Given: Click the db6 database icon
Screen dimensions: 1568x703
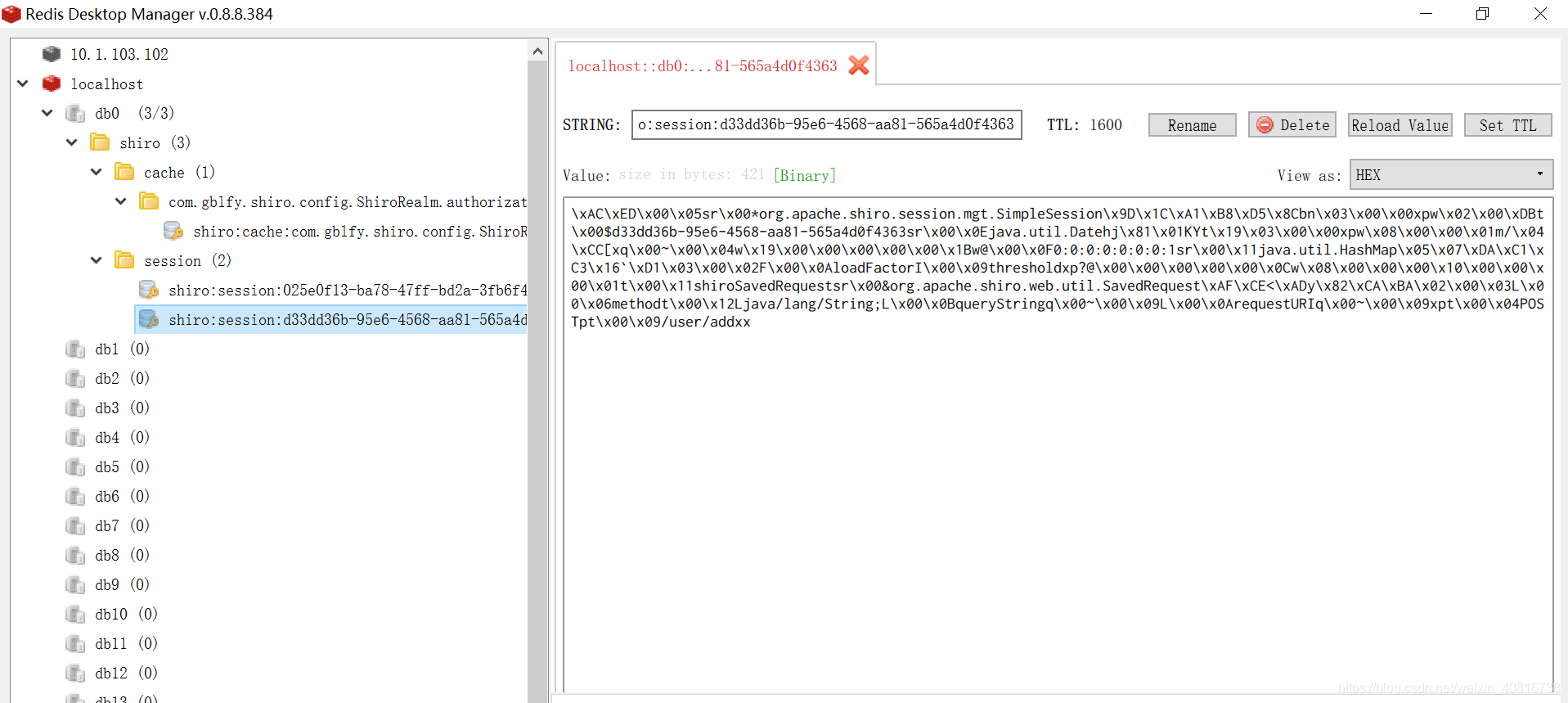Looking at the screenshot, I should tap(76, 496).
